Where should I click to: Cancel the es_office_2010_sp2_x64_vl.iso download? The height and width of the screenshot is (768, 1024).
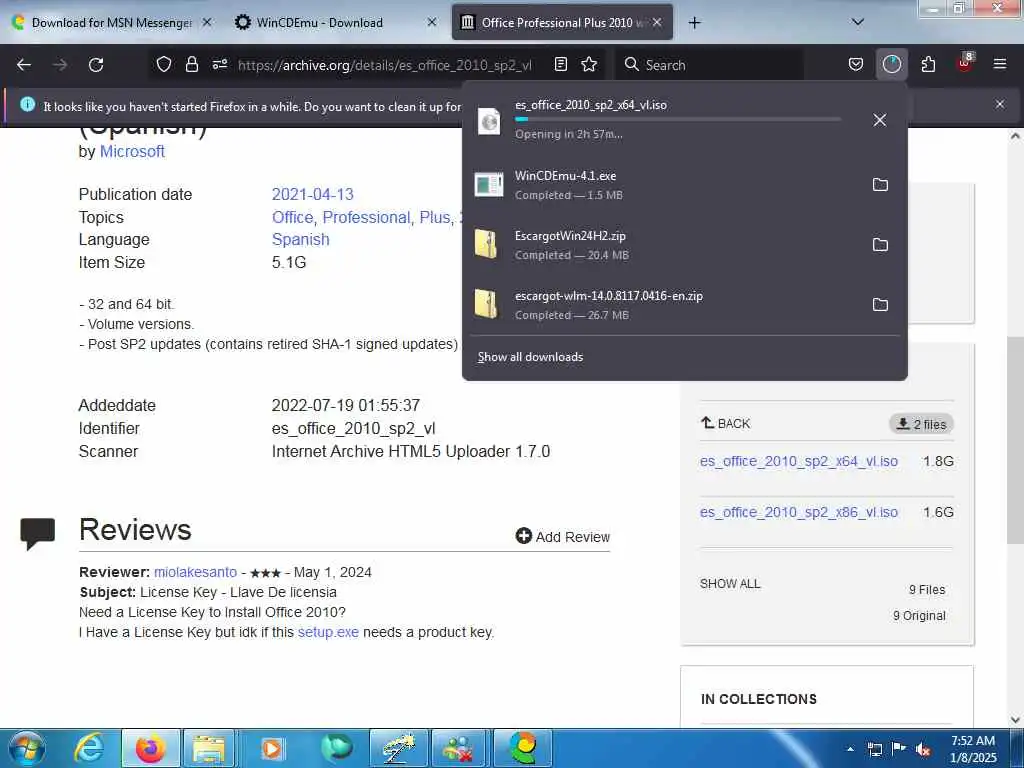[x=880, y=120]
